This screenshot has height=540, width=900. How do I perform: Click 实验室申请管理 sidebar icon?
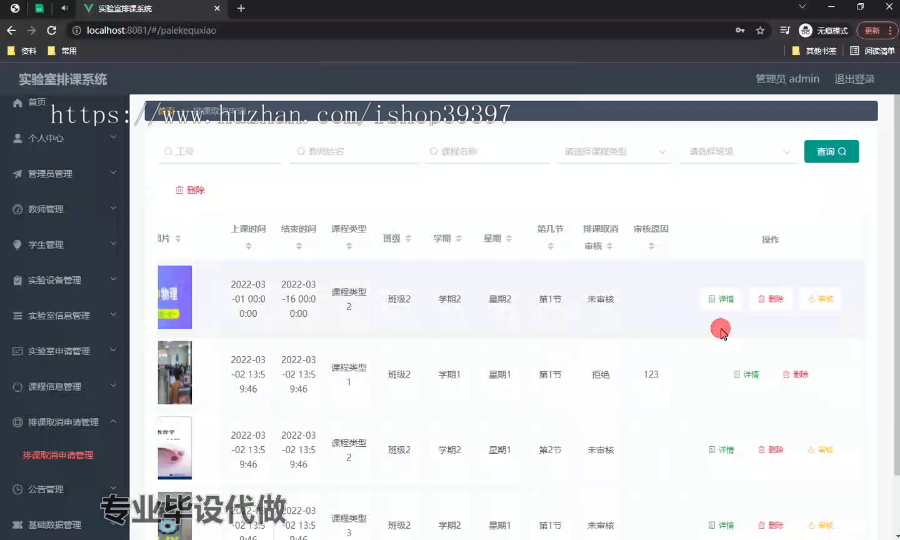(17, 351)
